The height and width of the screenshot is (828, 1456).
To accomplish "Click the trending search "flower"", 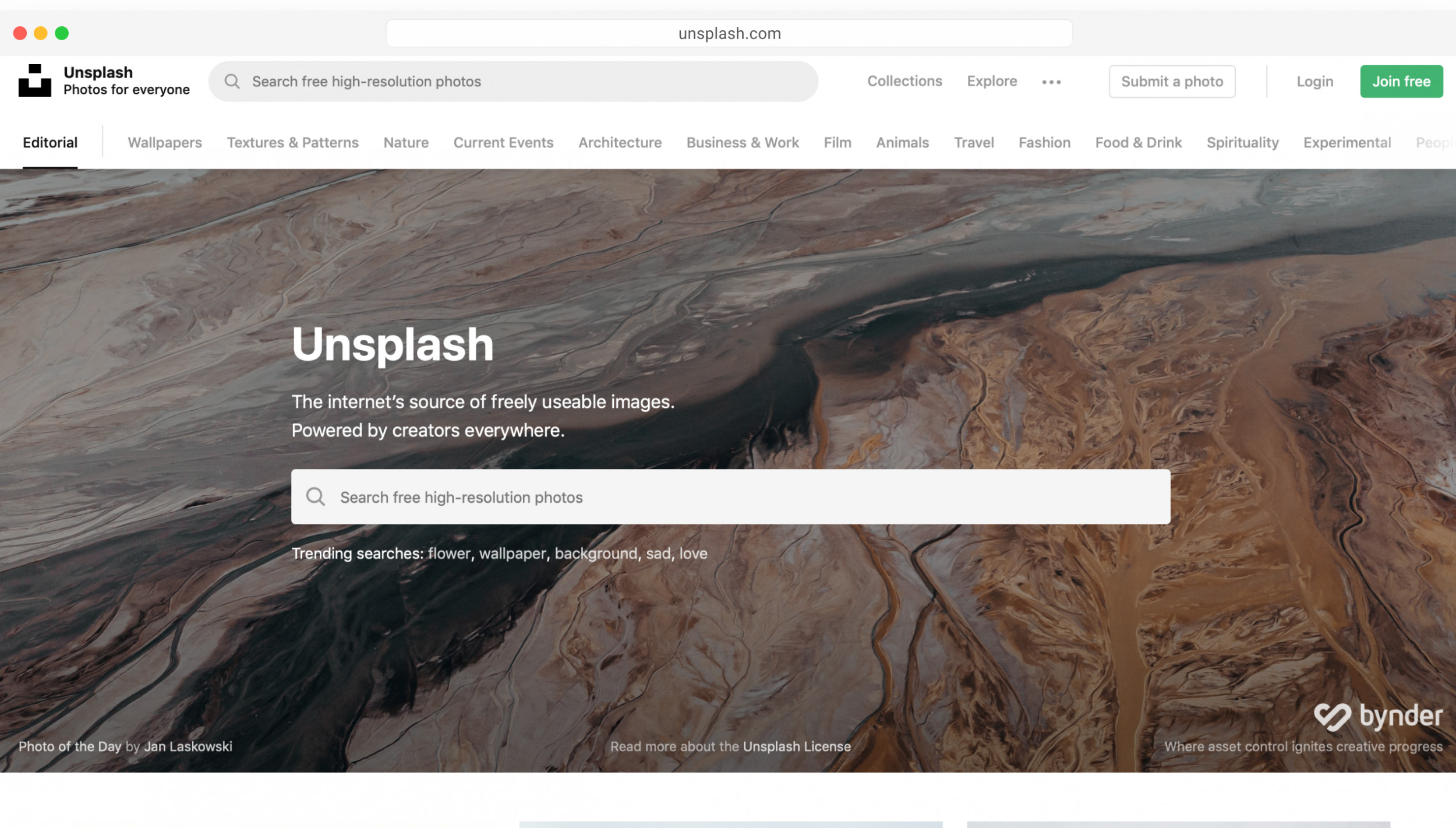I will (x=448, y=554).
